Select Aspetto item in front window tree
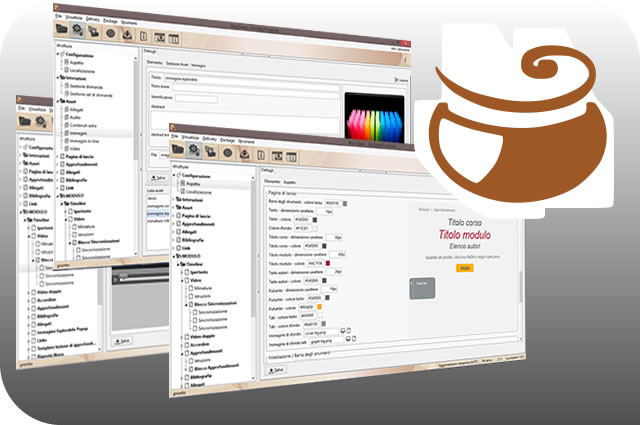Screen dimensions: 640x425 click(193, 184)
